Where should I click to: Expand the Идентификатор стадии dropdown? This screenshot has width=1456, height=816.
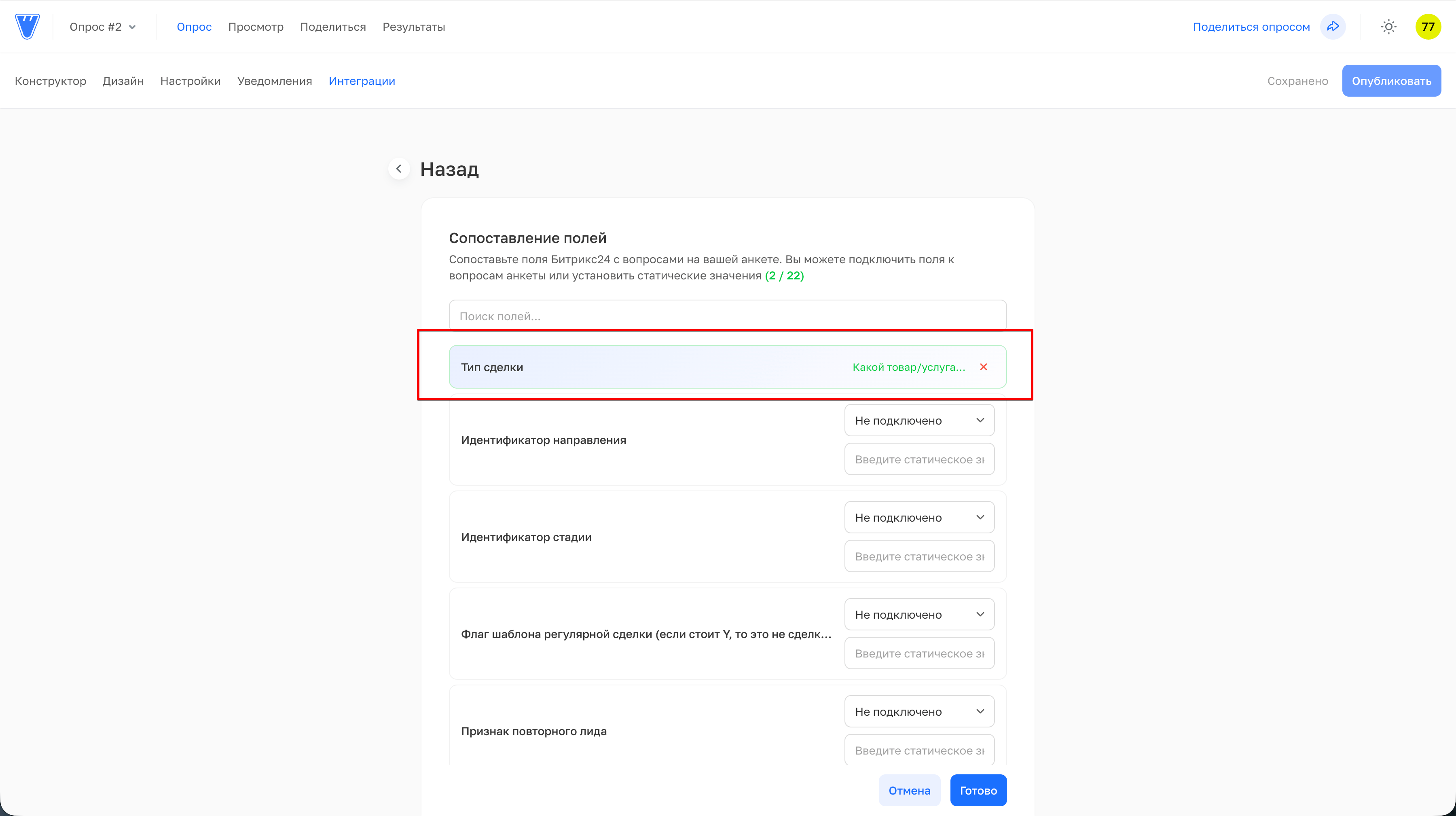(919, 517)
